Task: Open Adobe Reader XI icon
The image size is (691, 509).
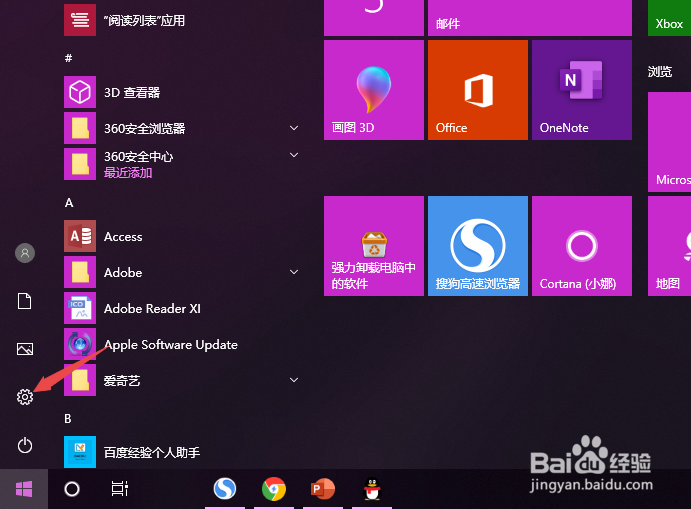Action: pyautogui.click(x=80, y=308)
